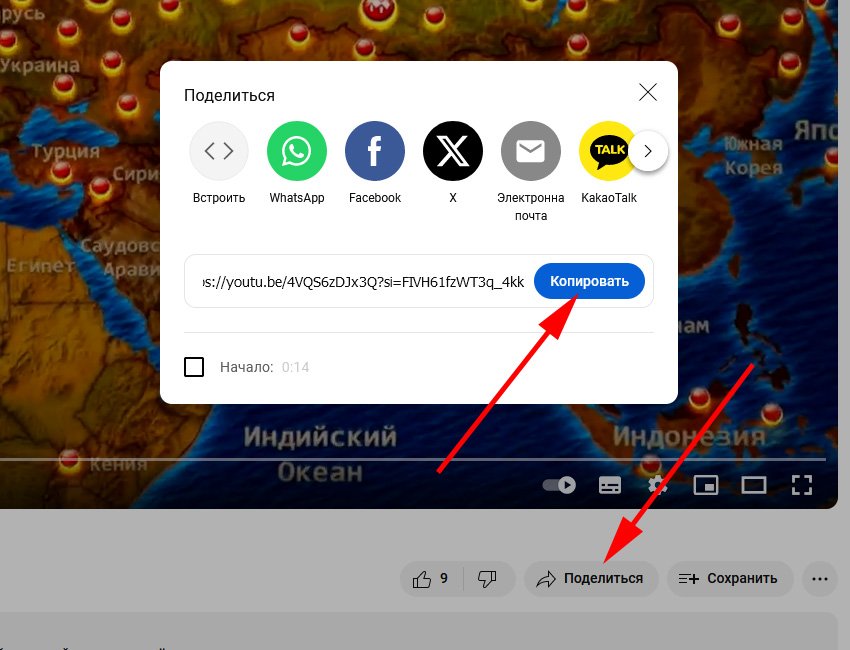This screenshot has height=650, width=850.
Task: Share via KakaoTalk
Action: point(607,152)
